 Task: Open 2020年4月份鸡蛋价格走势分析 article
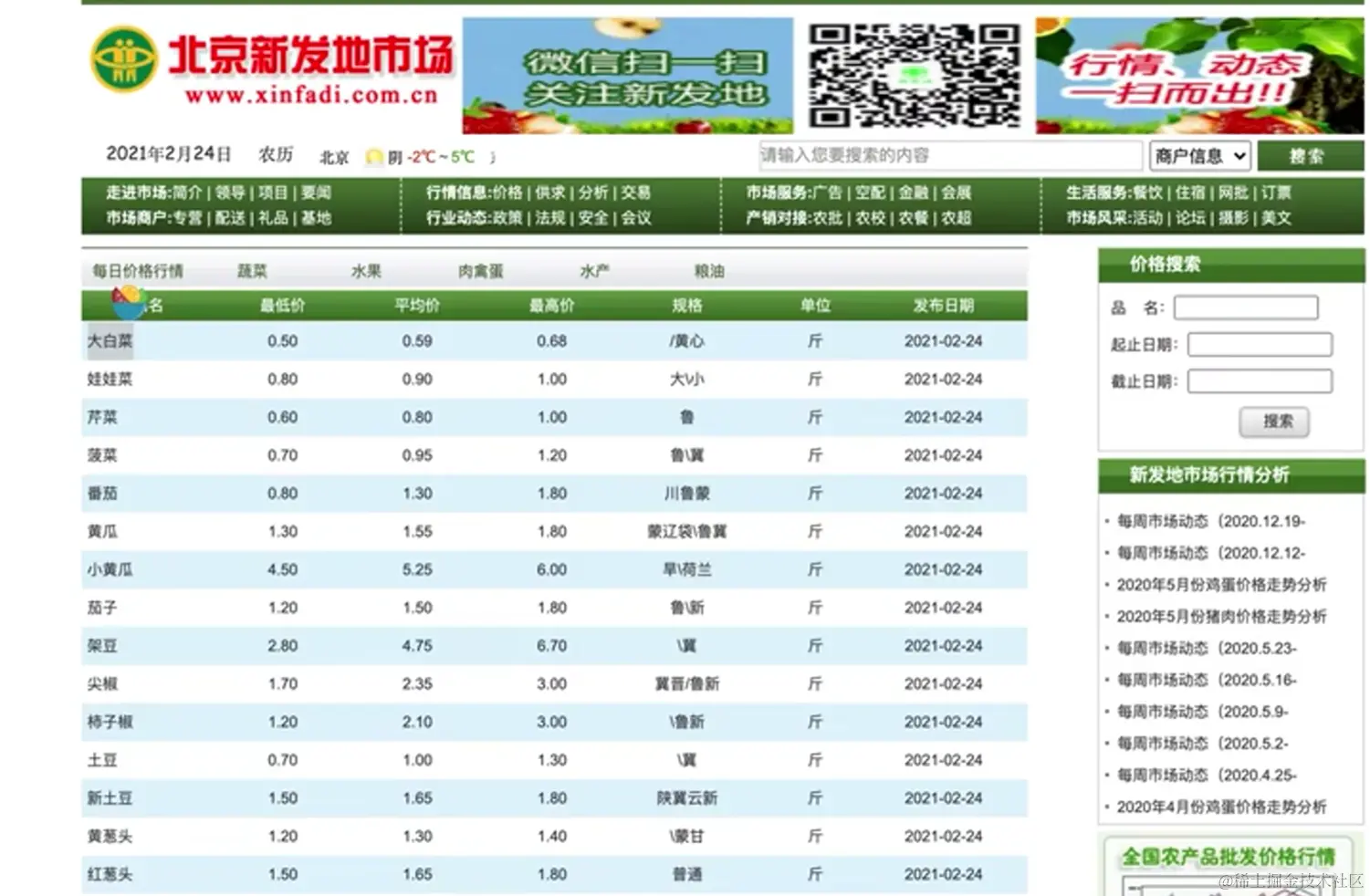(1221, 807)
